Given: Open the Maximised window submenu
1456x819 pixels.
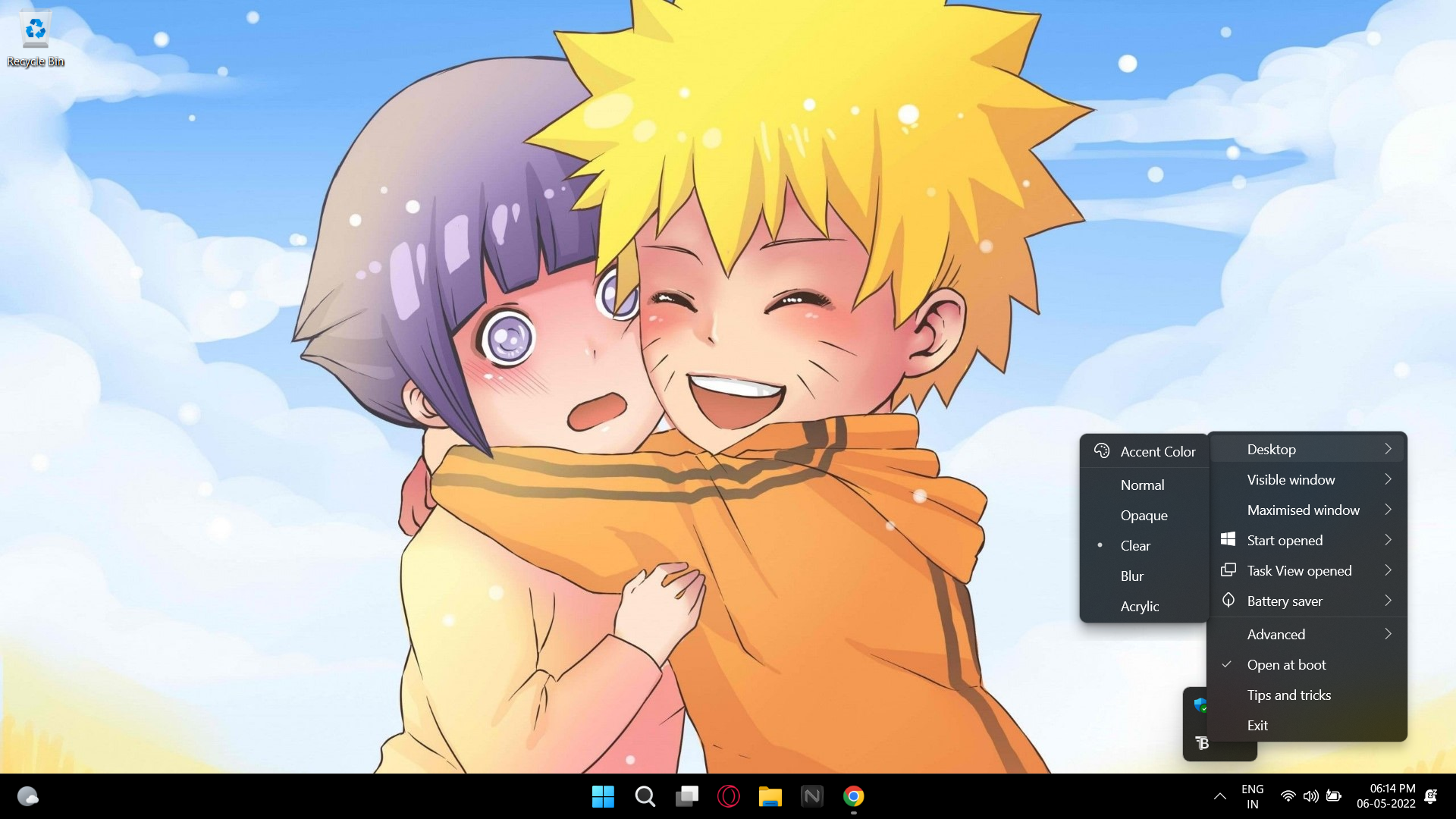Looking at the screenshot, I should (x=1307, y=510).
